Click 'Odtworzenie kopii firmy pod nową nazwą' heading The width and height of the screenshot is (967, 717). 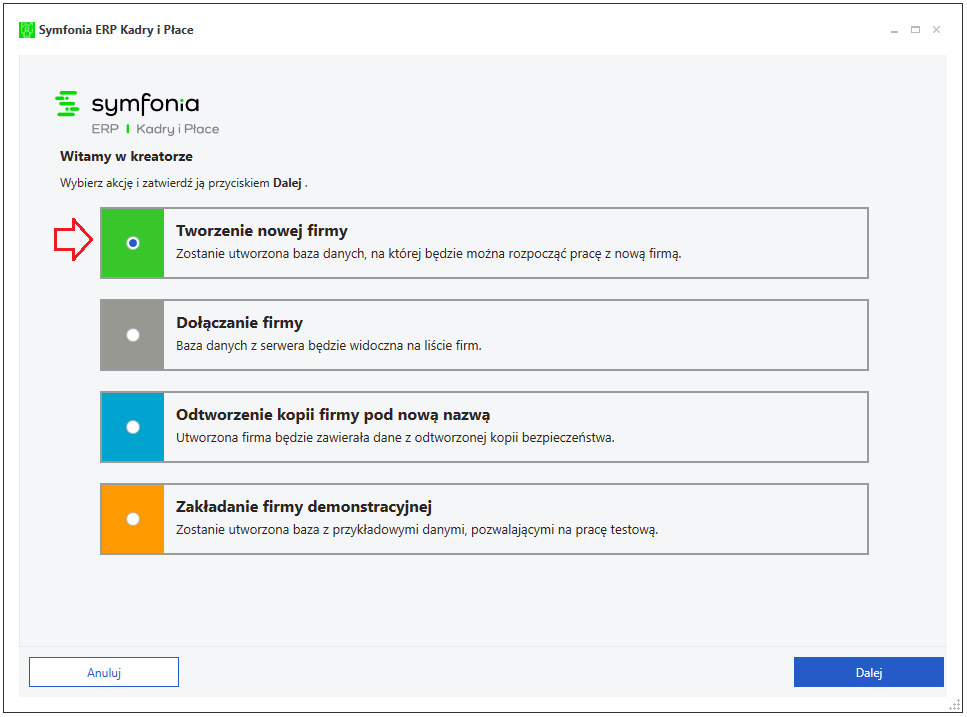[333, 415]
